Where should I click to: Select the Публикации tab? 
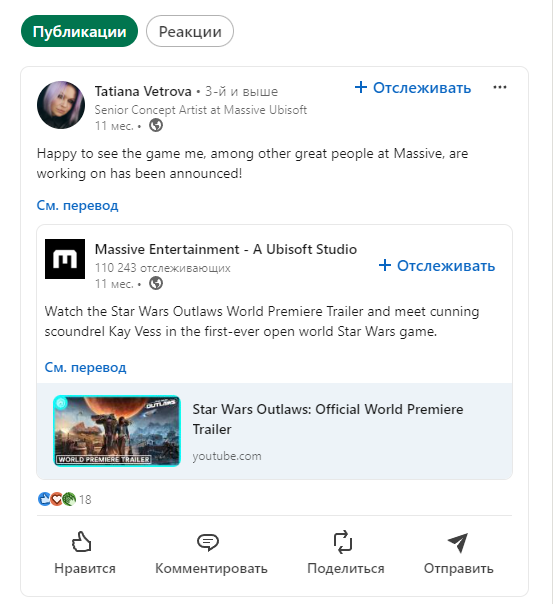pyautogui.click(x=79, y=31)
